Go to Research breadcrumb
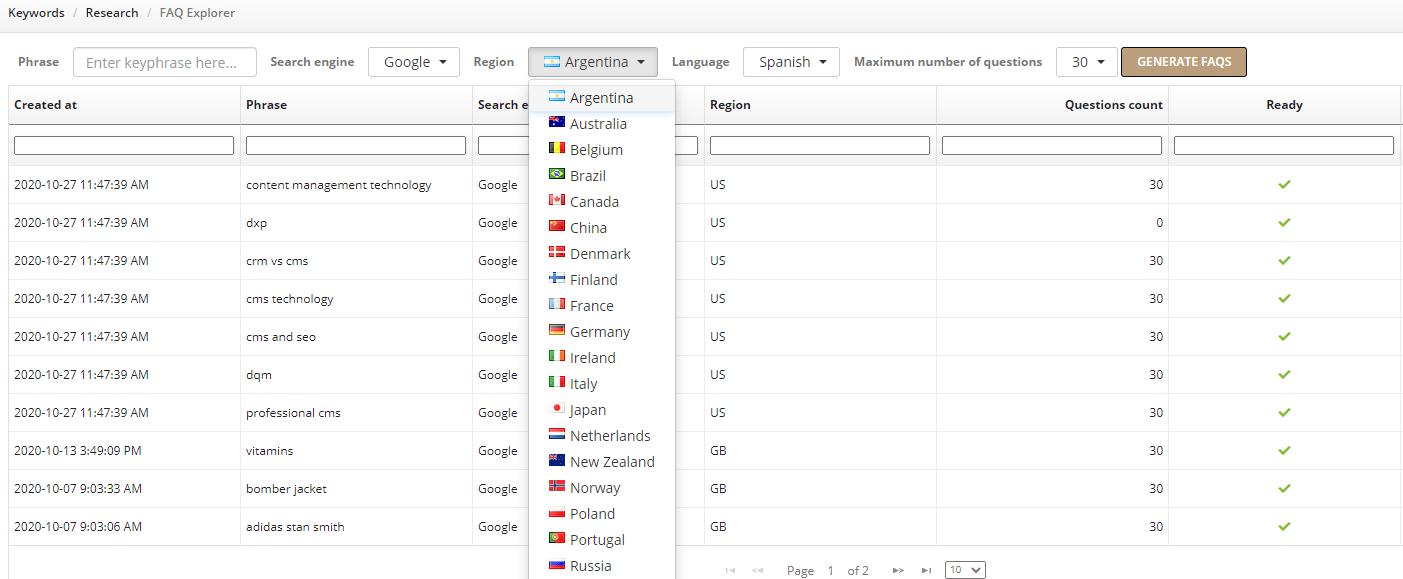 coord(112,13)
